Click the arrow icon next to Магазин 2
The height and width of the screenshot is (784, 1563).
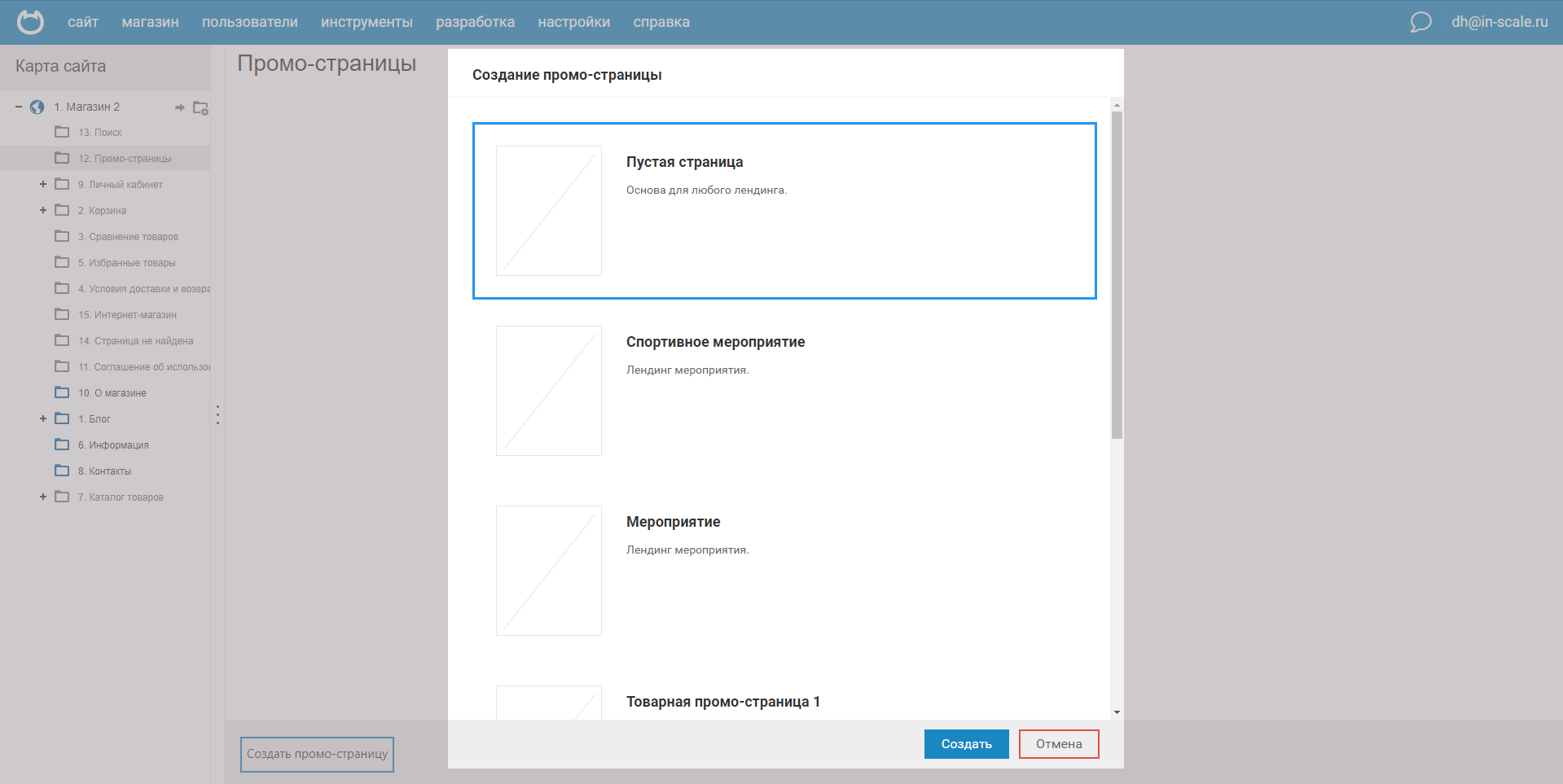[180, 107]
